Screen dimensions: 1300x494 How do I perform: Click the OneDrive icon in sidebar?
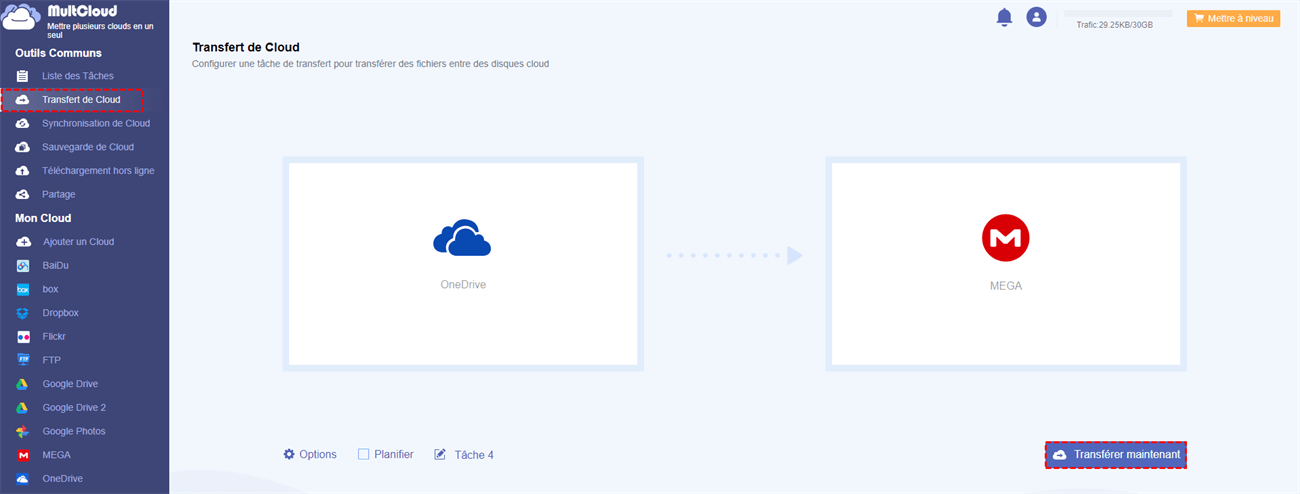coord(23,479)
